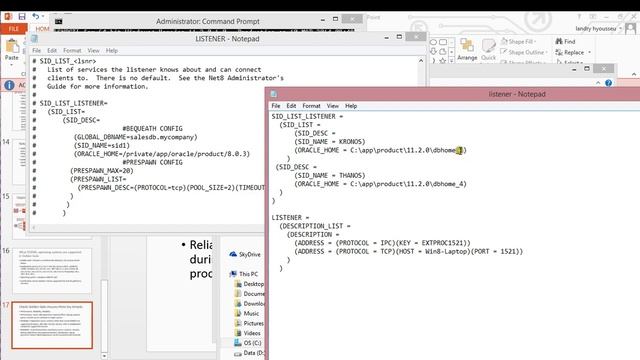Open SkyDrive in the Explorer navigation pane
Viewport: 640px width, 360px height.
click(245, 254)
